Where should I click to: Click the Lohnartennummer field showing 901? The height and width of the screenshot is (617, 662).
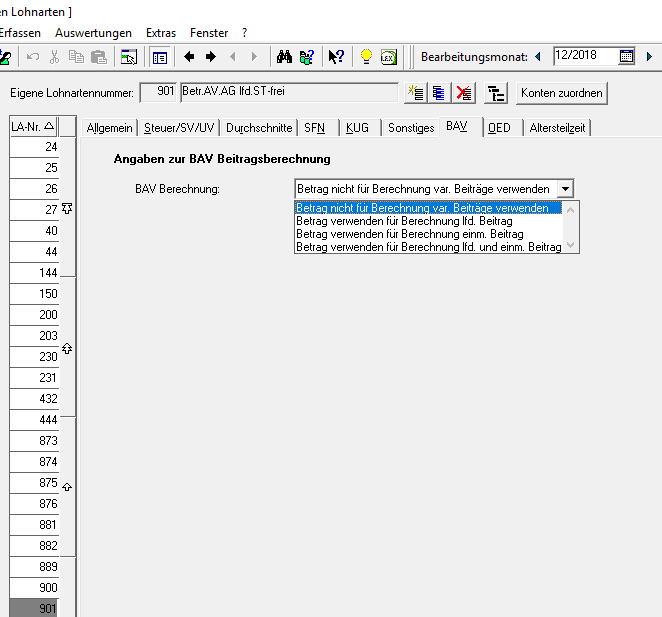[x=158, y=92]
